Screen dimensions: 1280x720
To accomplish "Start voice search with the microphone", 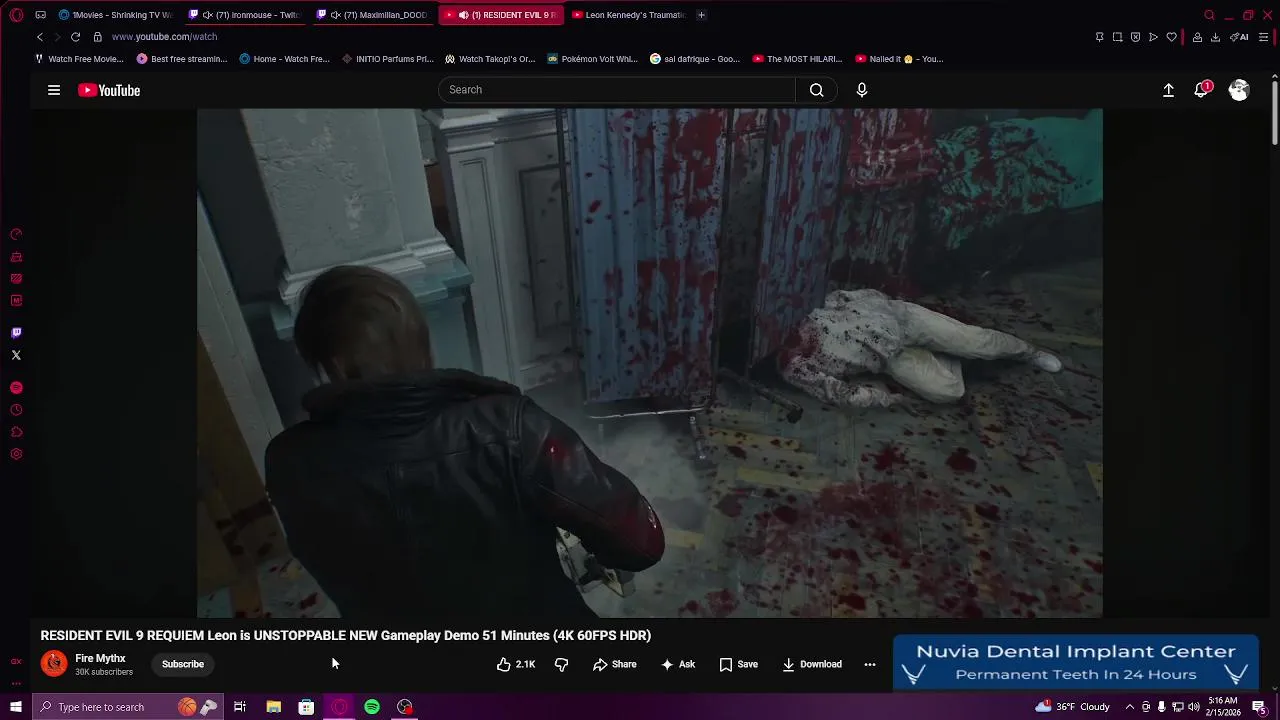I will 862,90.
